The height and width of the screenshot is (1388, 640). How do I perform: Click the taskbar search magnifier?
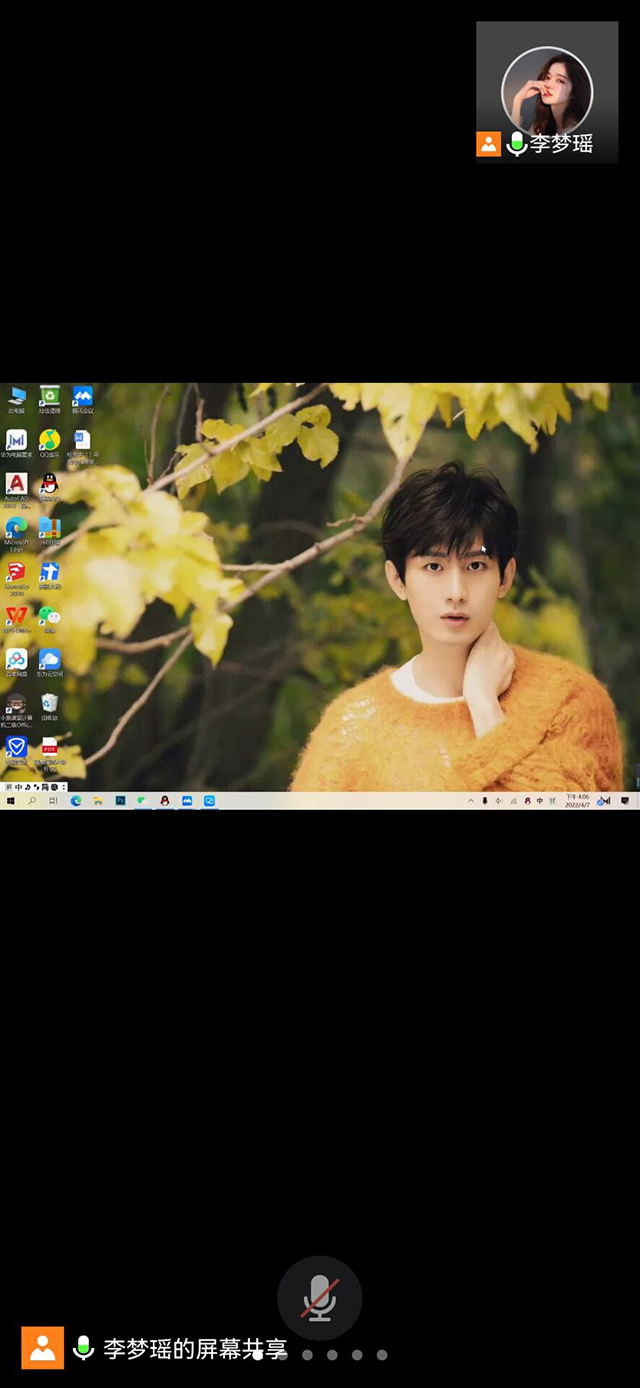pyautogui.click(x=32, y=801)
